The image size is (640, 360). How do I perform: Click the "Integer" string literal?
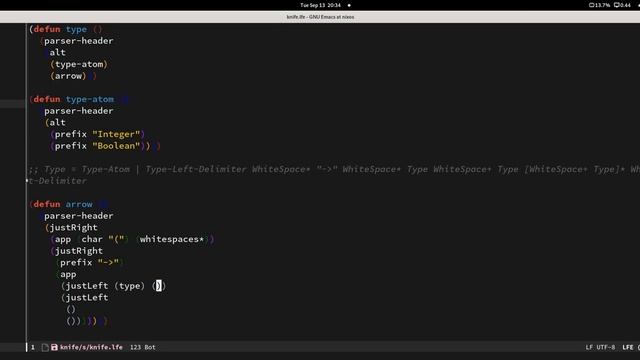point(116,134)
